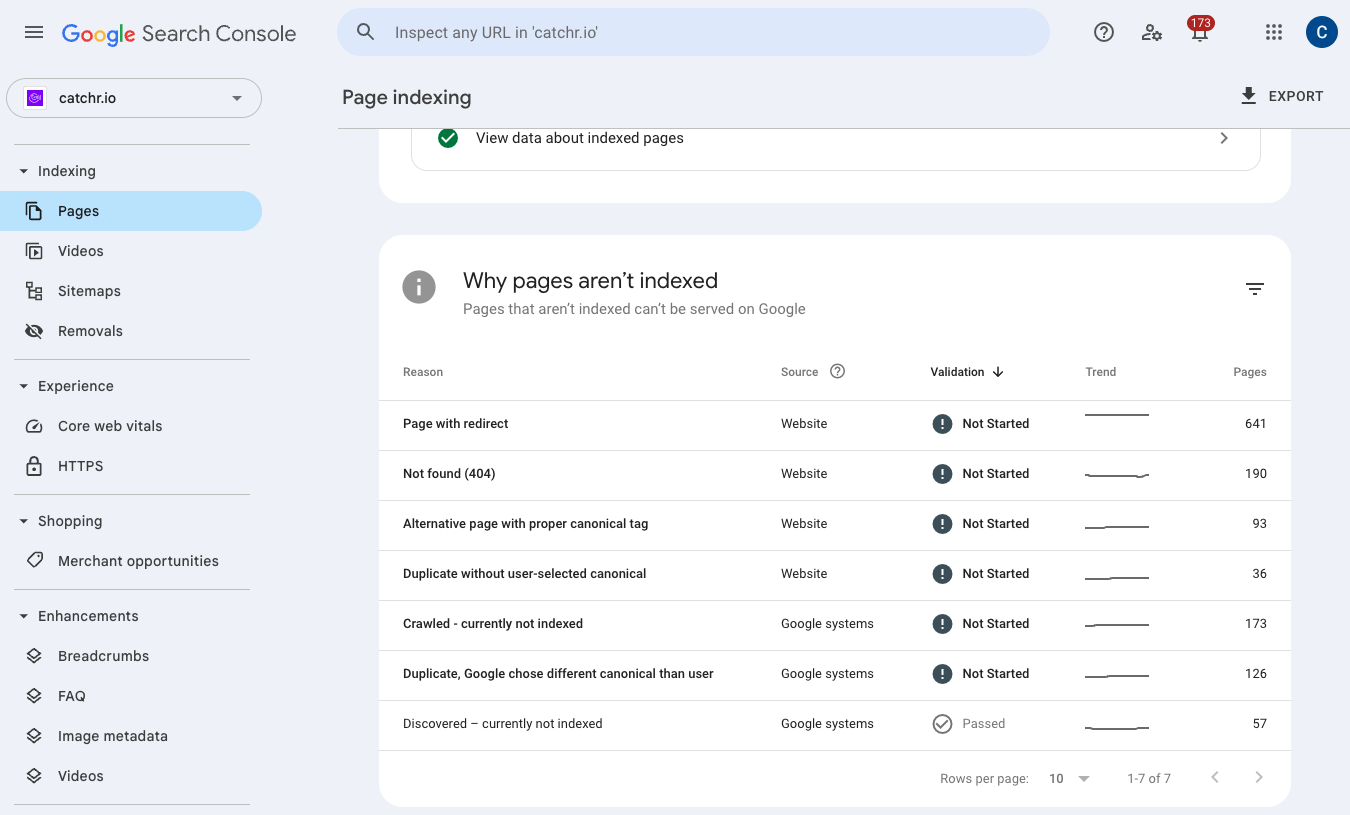1350x815 pixels.
Task: Expand View data about indexed pages chevron
Action: [x=1224, y=138]
